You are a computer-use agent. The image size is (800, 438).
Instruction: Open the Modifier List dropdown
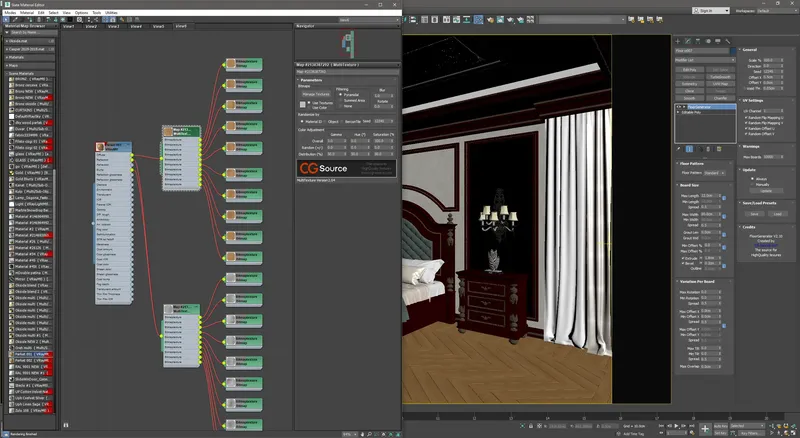coord(705,60)
